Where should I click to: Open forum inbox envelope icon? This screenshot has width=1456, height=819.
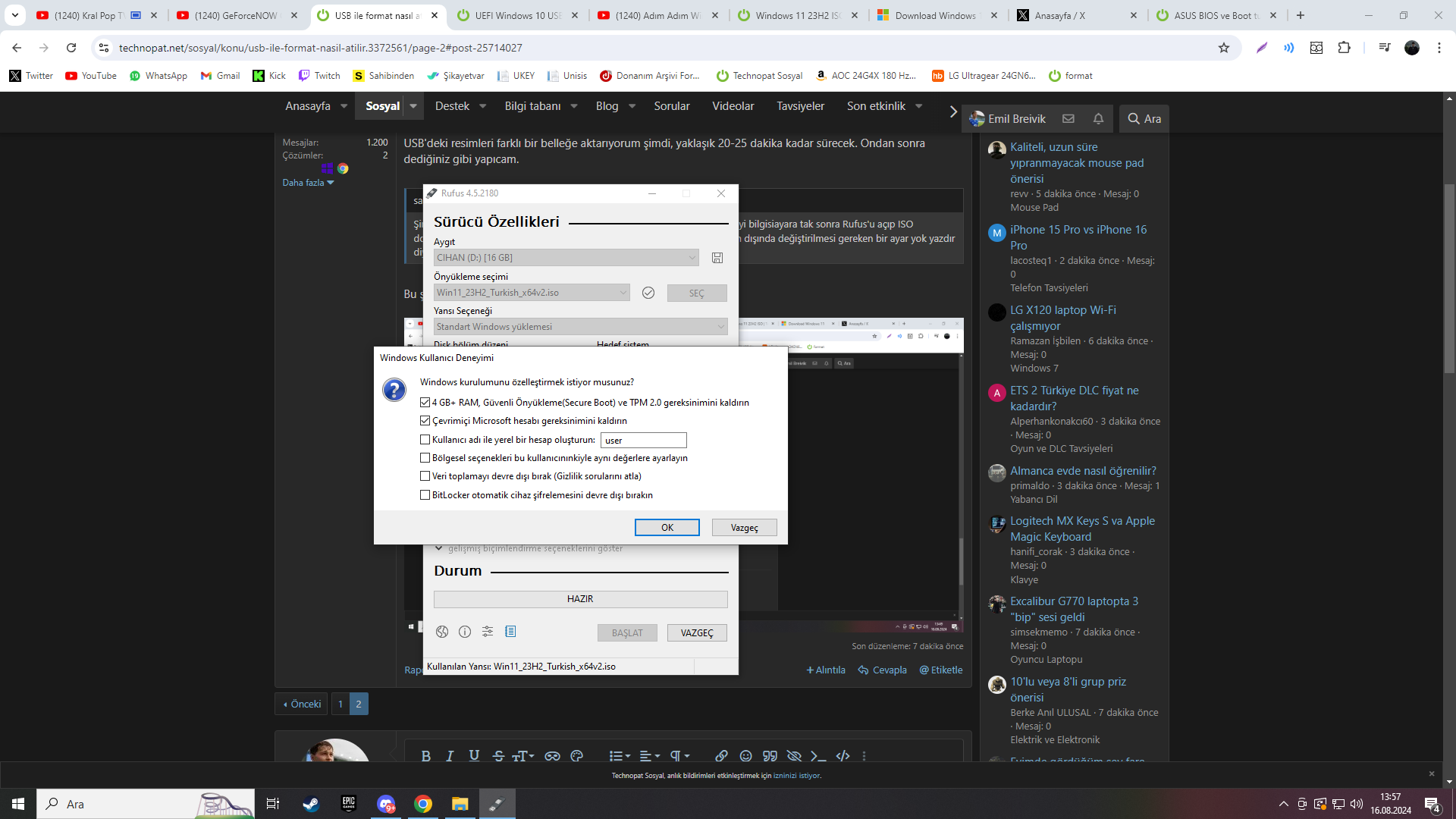click(1068, 118)
